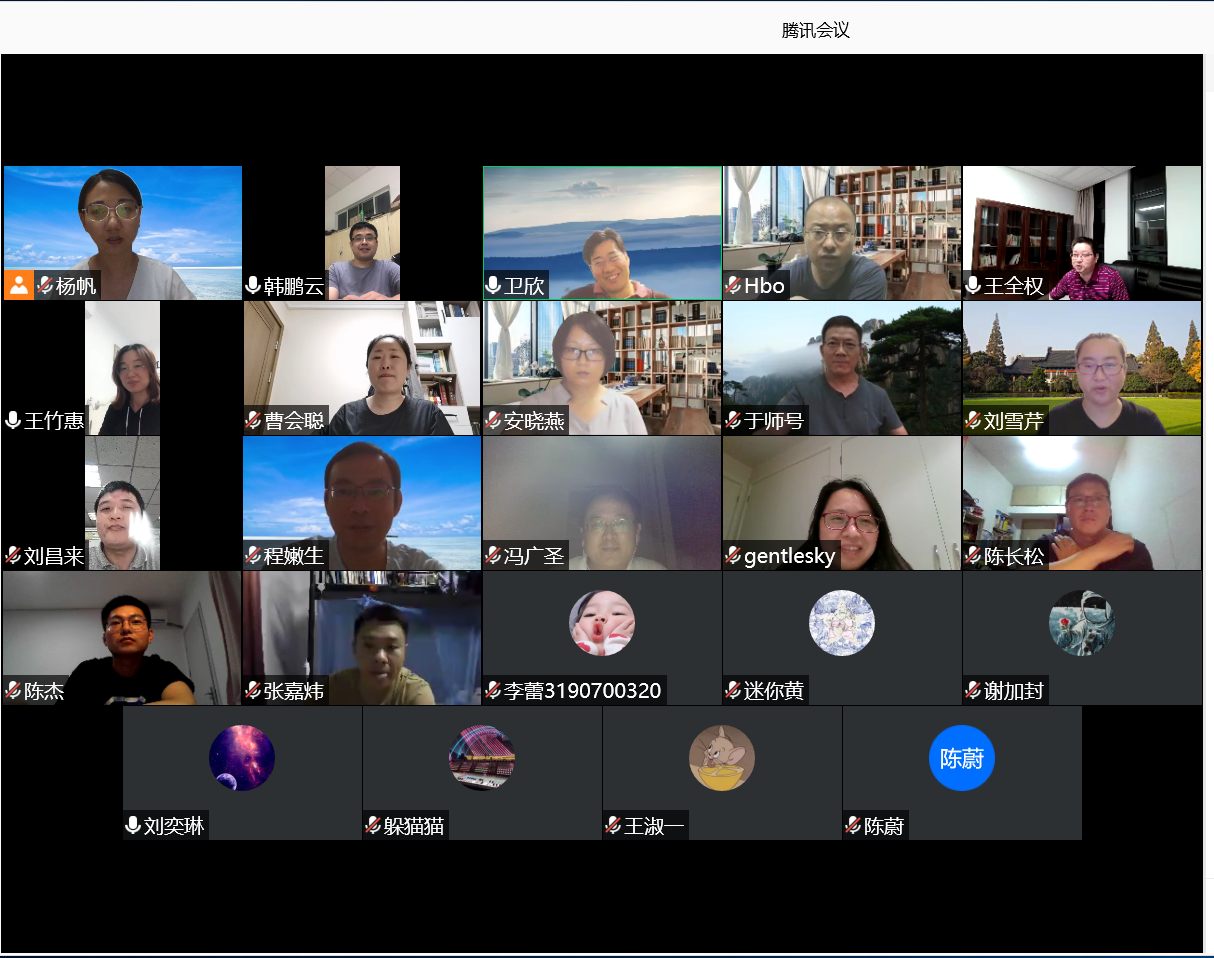The height and width of the screenshot is (958, 1214).
Task: Click 王全权's microphone icon
Action: click(x=973, y=286)
